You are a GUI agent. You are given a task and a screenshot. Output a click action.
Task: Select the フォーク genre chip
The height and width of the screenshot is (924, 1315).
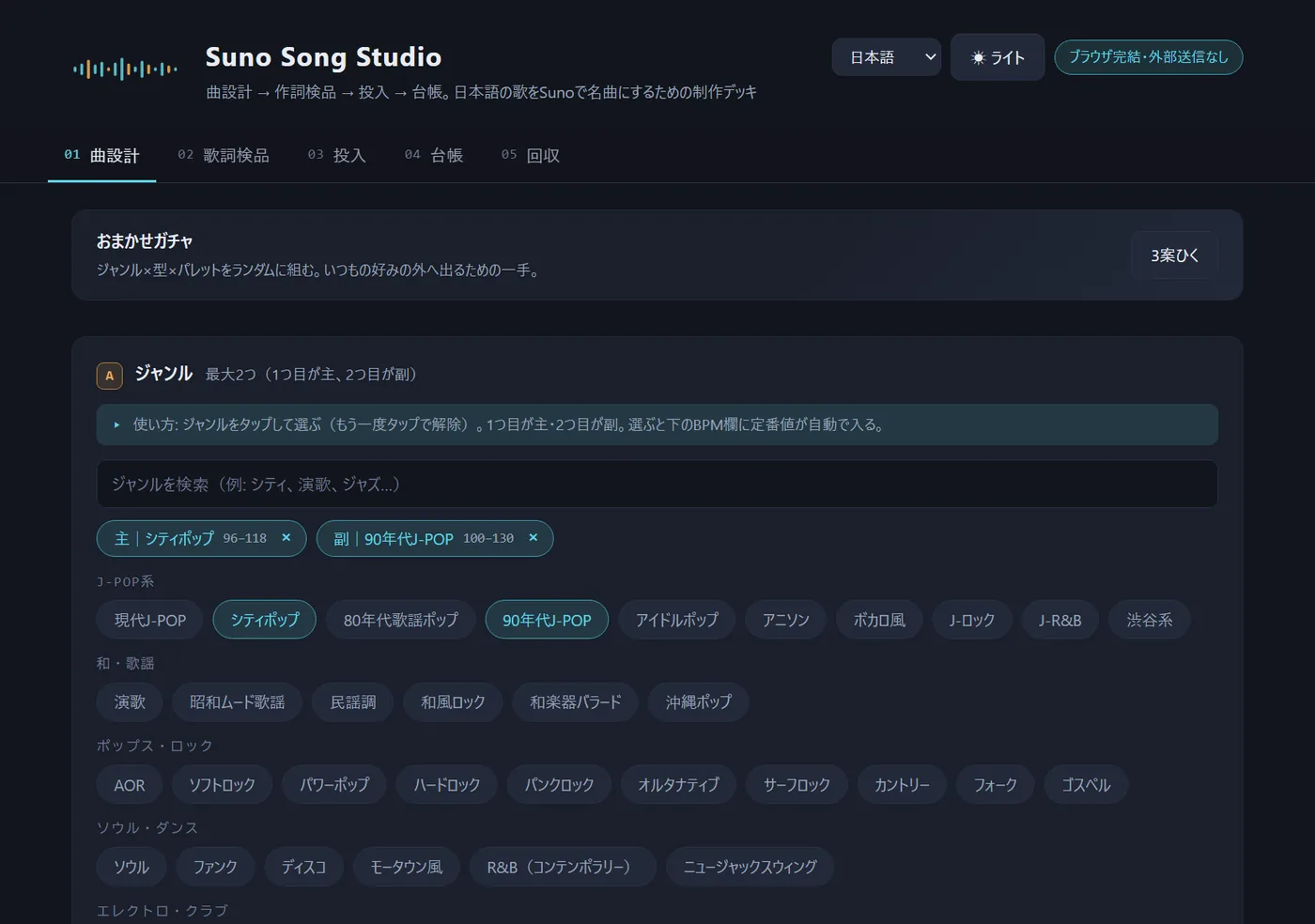(996, 785)
